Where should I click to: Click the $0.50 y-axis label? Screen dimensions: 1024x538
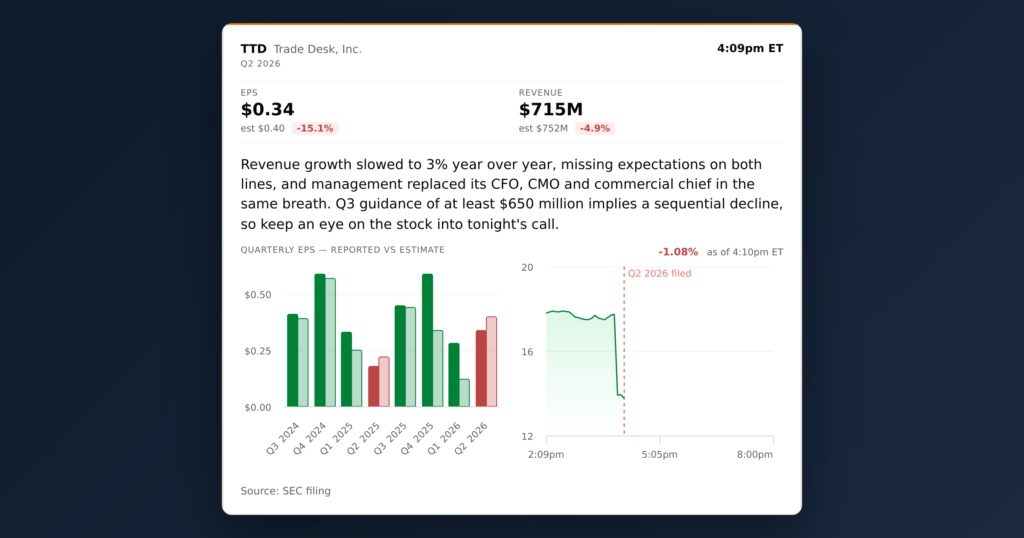(258, 295)
